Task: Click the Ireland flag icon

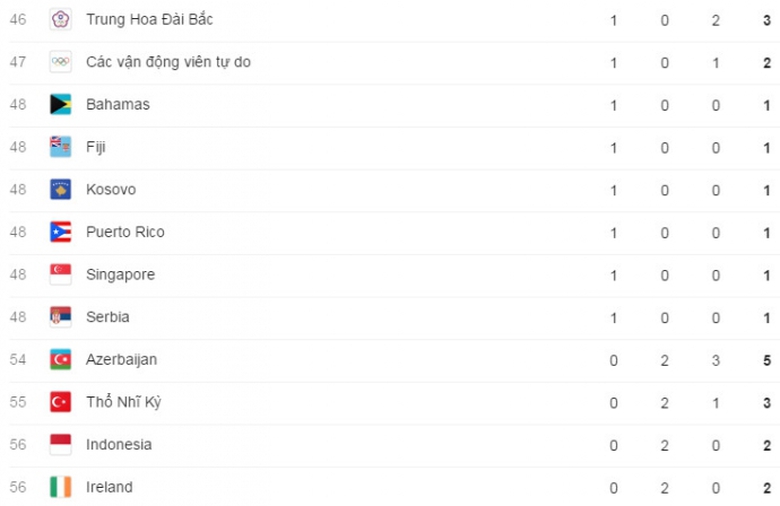Action: click(x=60, y=487)
